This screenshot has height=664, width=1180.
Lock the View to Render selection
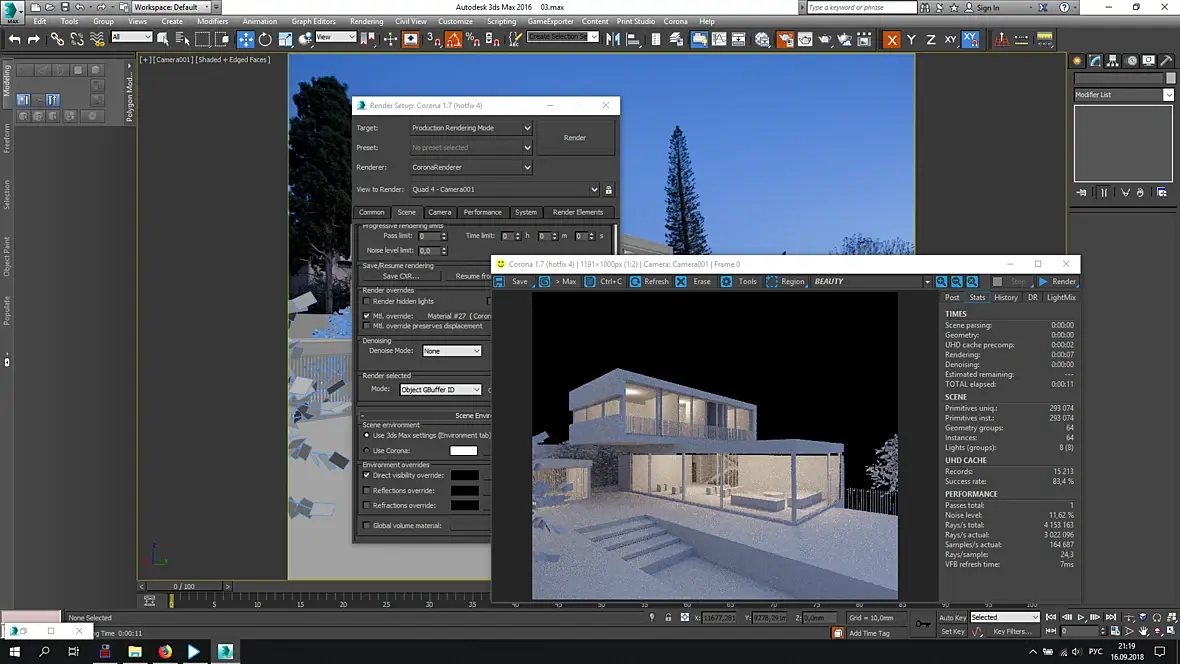coord(609,190)
